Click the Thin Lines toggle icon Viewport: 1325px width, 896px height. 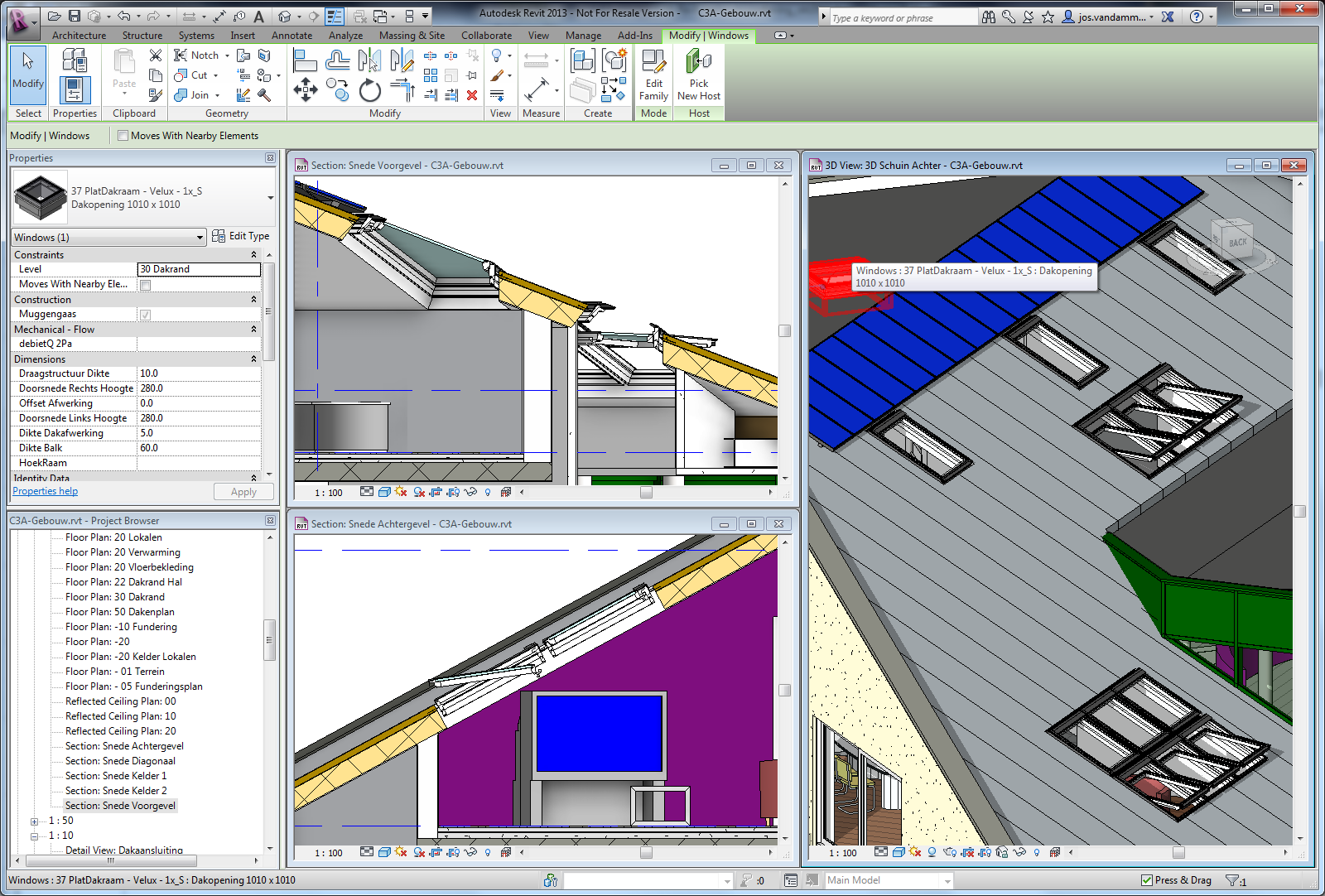tap(335, 16)
